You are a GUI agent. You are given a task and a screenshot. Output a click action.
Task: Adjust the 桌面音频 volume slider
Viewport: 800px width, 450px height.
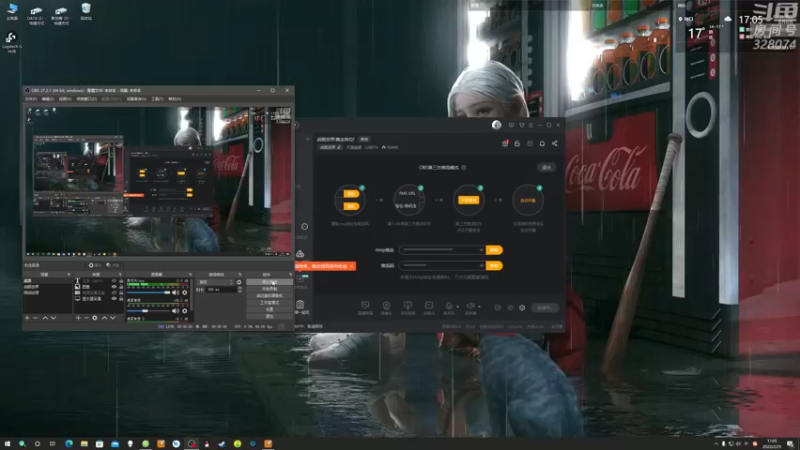tap(148, 311)
